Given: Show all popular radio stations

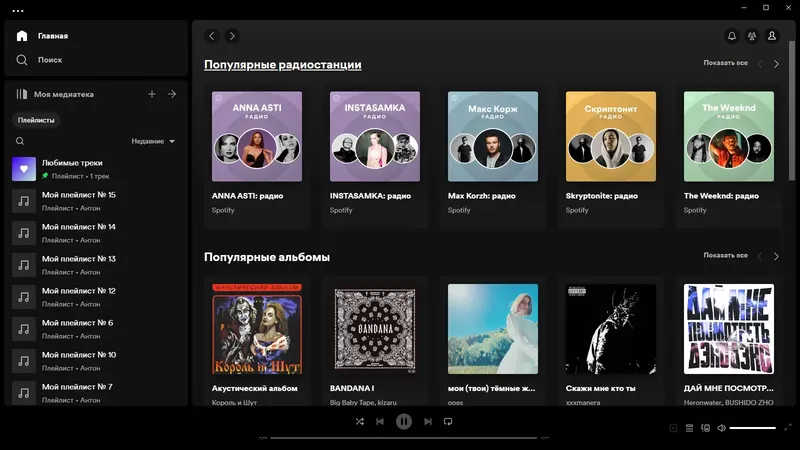Looking at the screenshot, I should pyautogui.click(x=726, y=63).
